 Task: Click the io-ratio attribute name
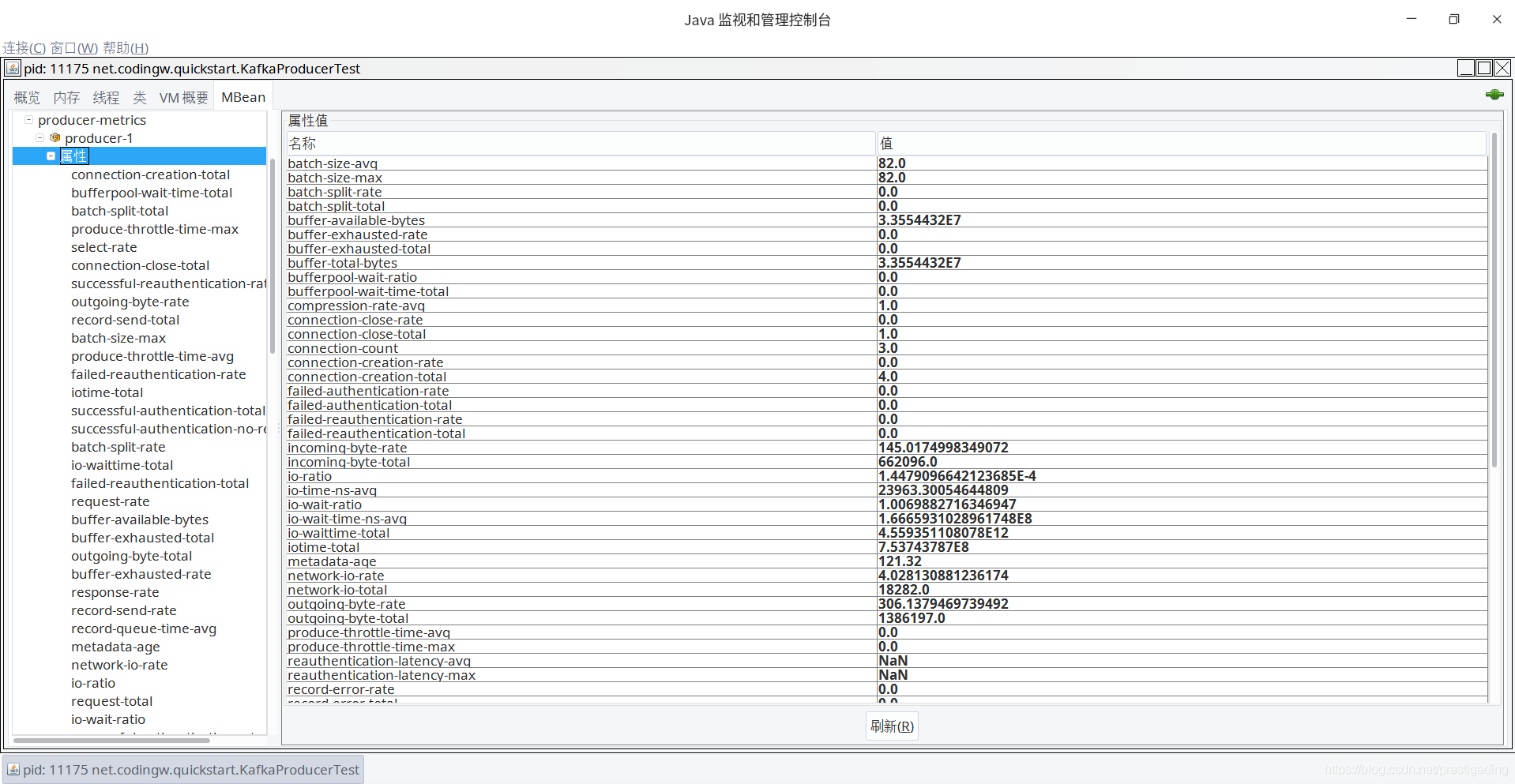(310, 476)
